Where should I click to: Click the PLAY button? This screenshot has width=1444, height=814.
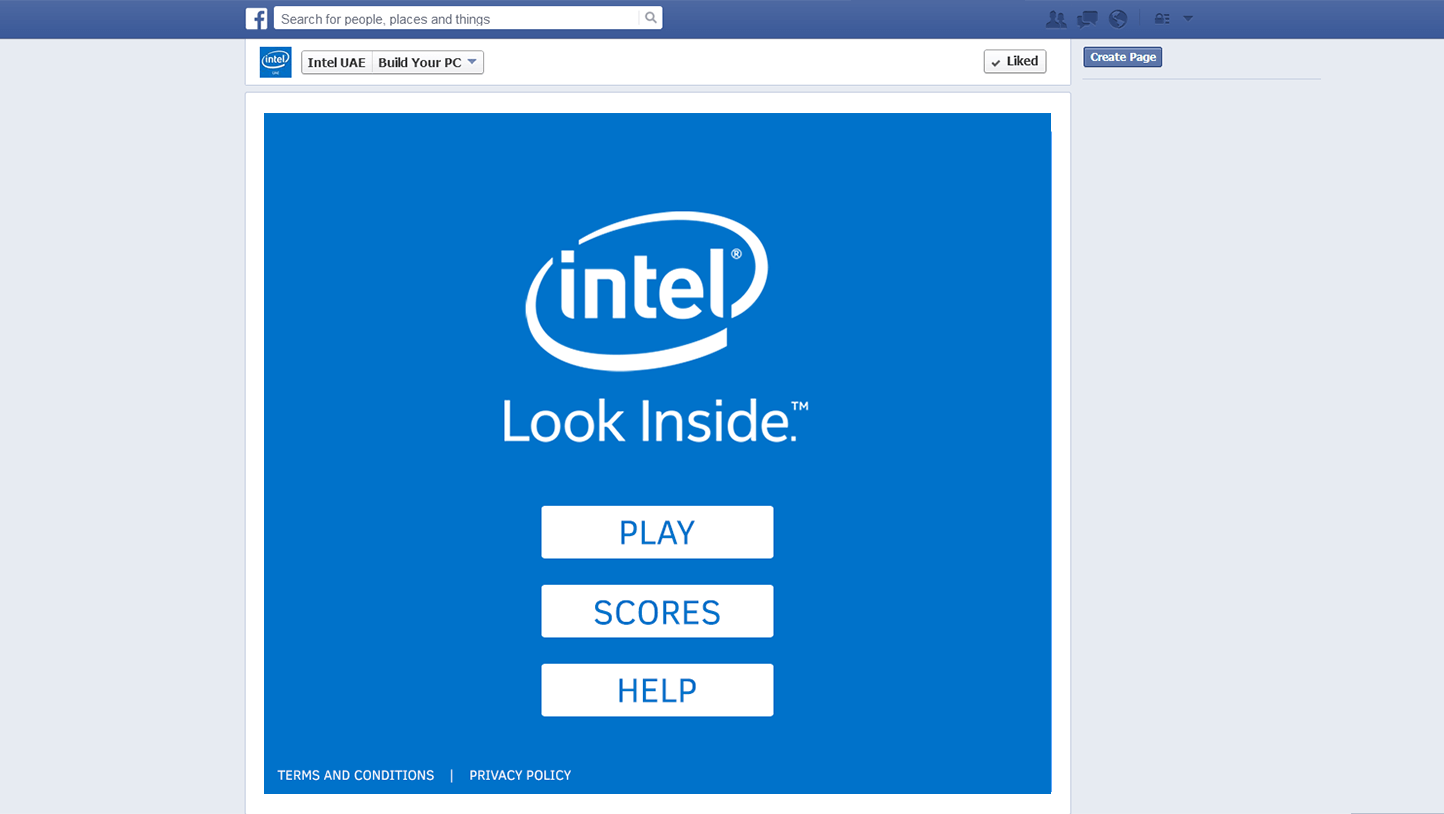[657, 532]
